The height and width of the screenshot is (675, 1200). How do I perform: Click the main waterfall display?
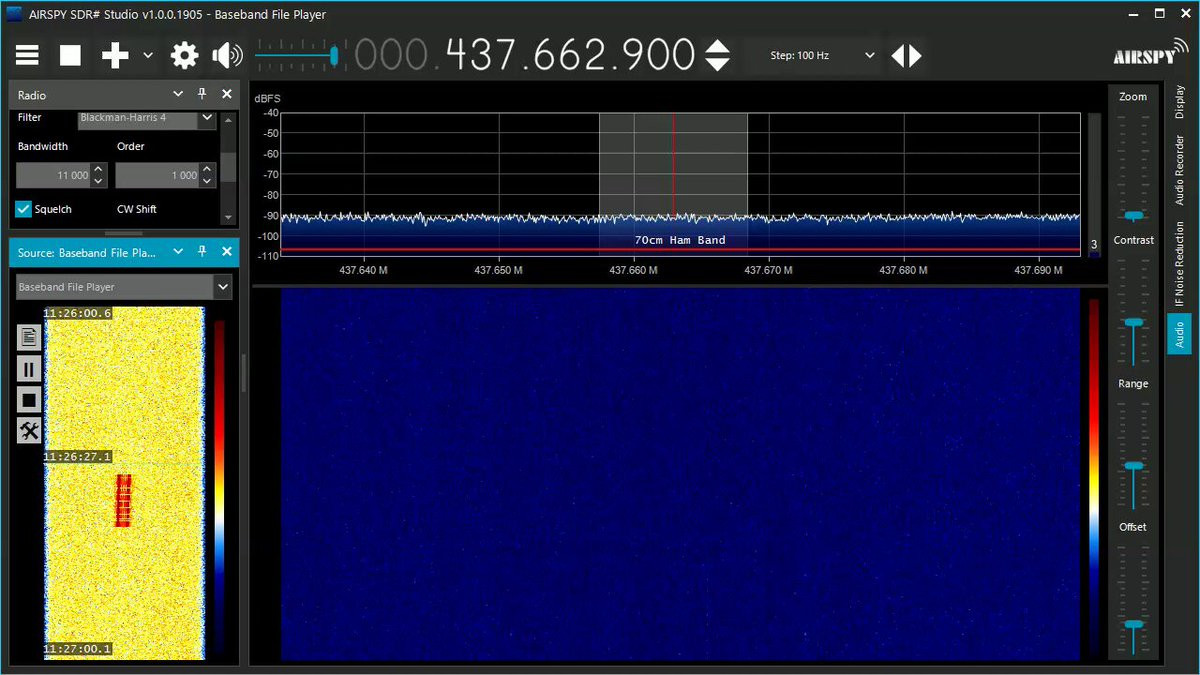point(680,474)
